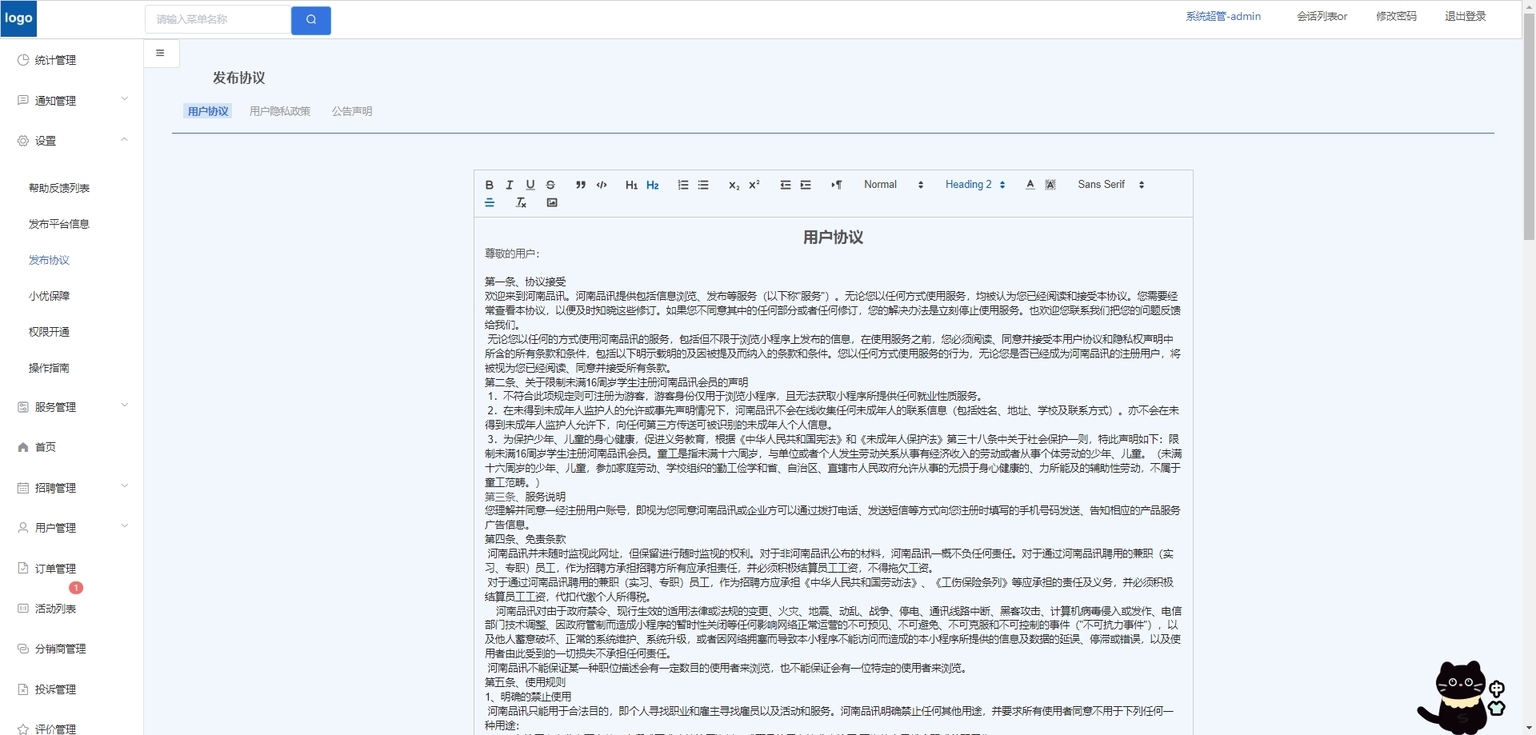Apply italic formatting in editor
The image size is (1536, 735).
coord(509,185)
